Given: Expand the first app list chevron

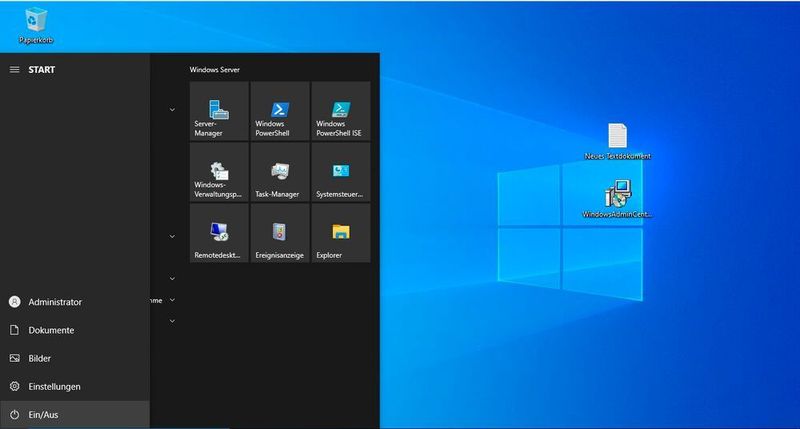Looking at the screenshot, I should (172, 110).
